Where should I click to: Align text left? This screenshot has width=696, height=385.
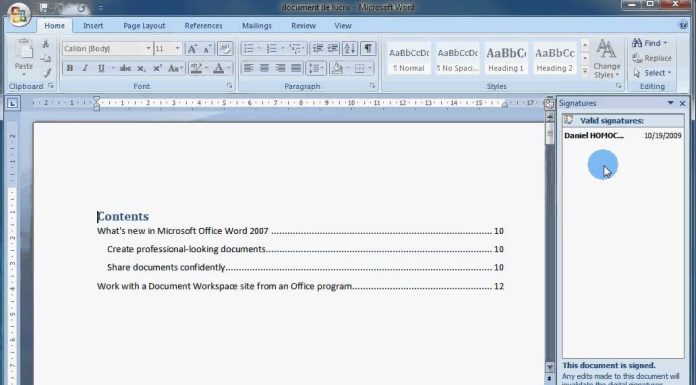click(249, 68)
